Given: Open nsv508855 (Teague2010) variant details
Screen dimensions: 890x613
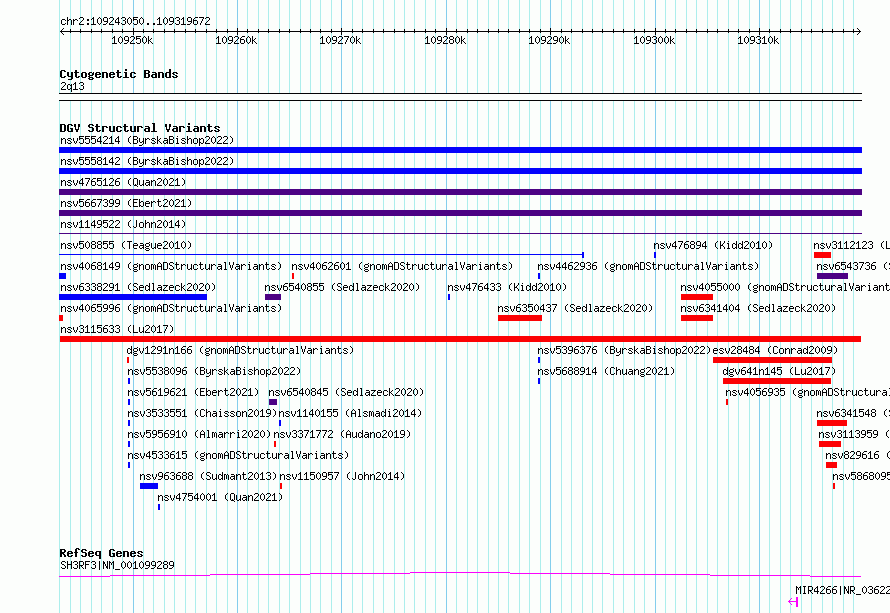Looking at the screenshot, I should (x=126, y=245).
